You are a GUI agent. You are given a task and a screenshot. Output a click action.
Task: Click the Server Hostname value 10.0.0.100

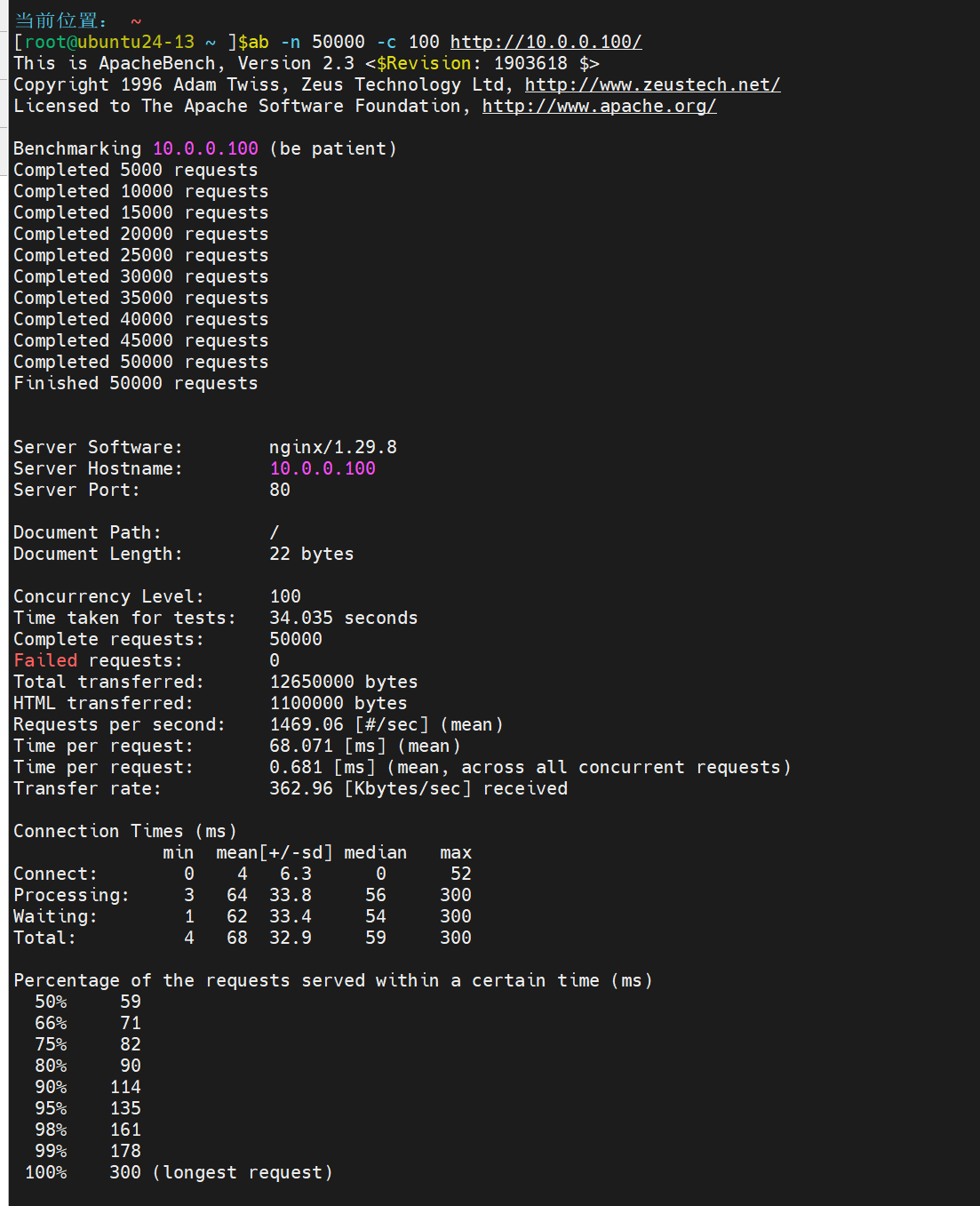coord(323,468)
